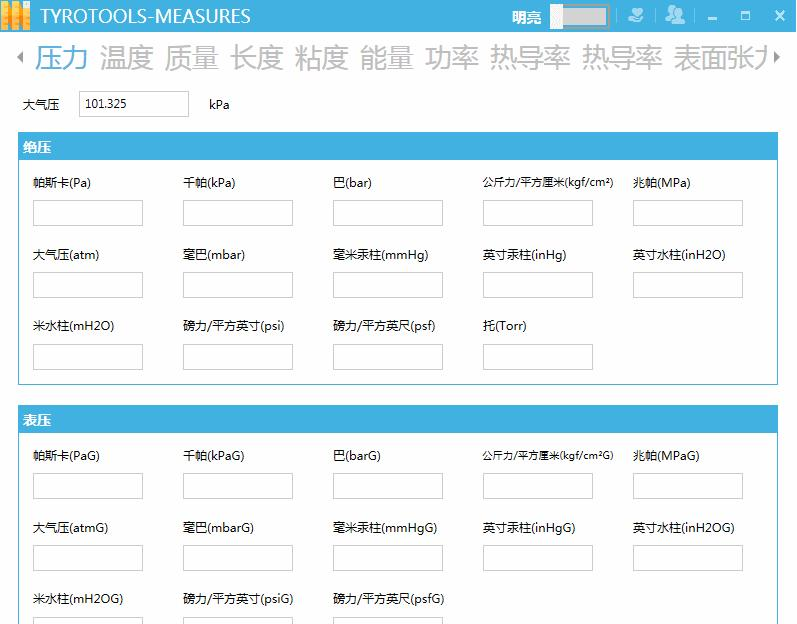Select the 大气压(atm) field
Image resolution: width=797 pixels, height=624 pixels.
coord(88,285)
